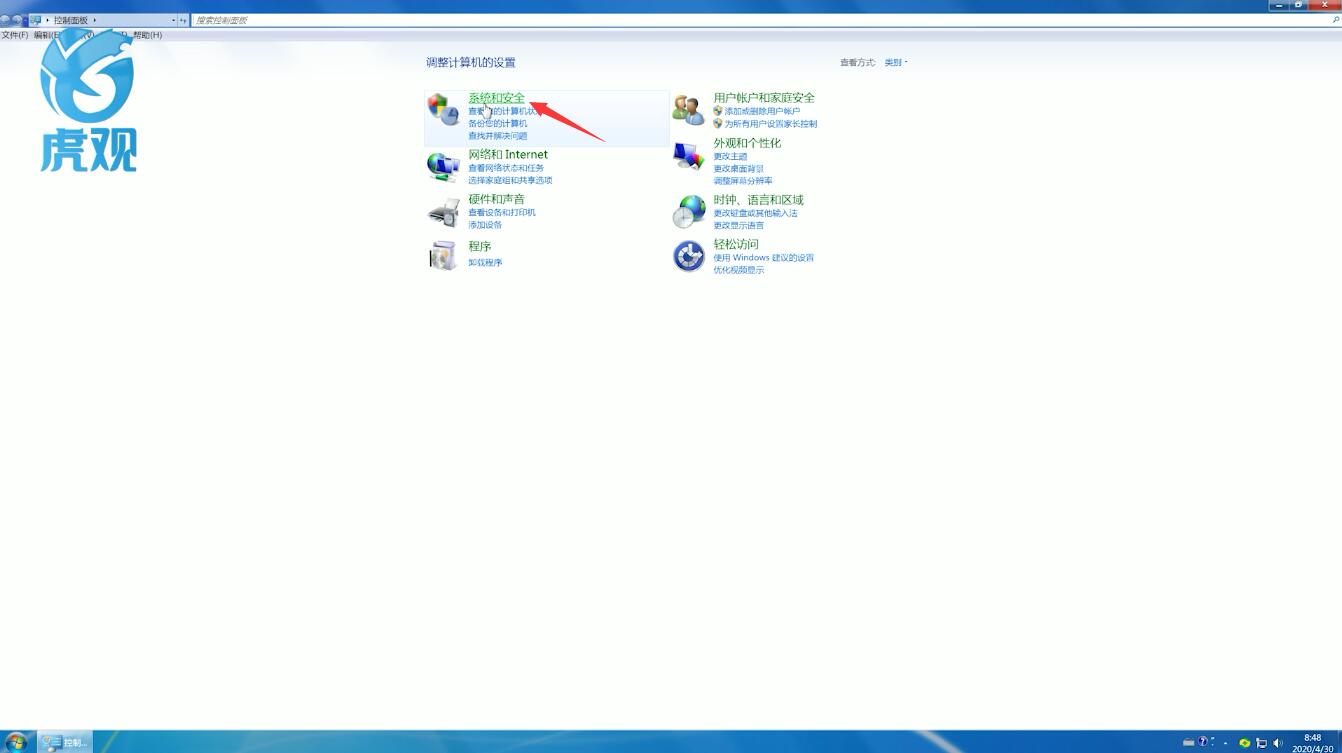The height and width of the screenshot is (753, 1342).
Task: Click 使用 Windows 建议的设置 link
Action: (763, 258)
